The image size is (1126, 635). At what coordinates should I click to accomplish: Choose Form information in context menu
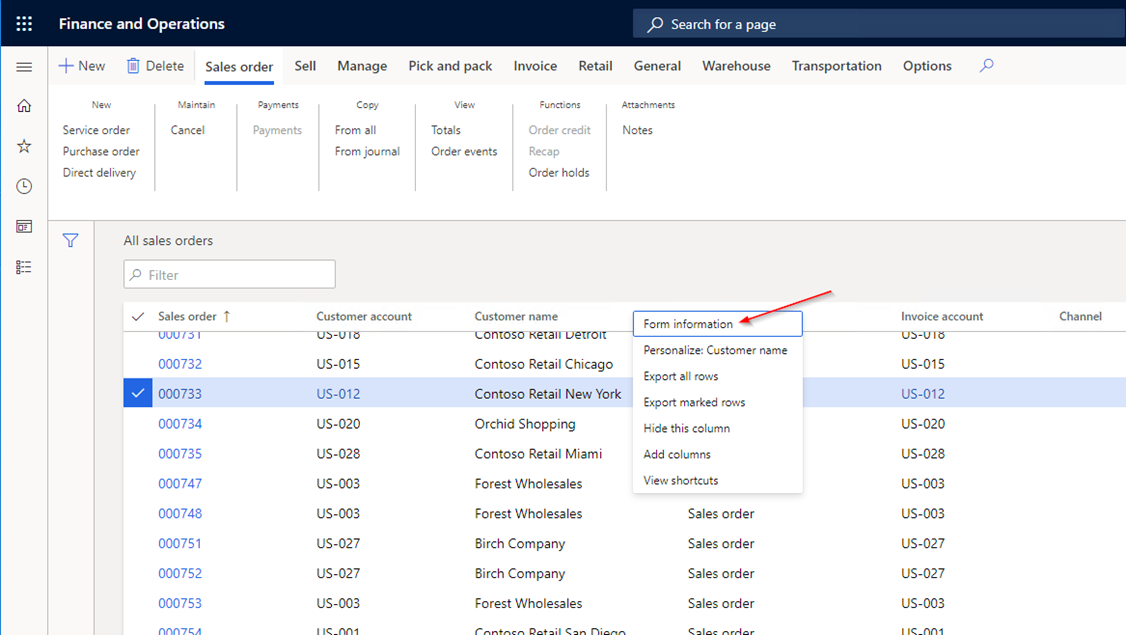tap(717, 324)
